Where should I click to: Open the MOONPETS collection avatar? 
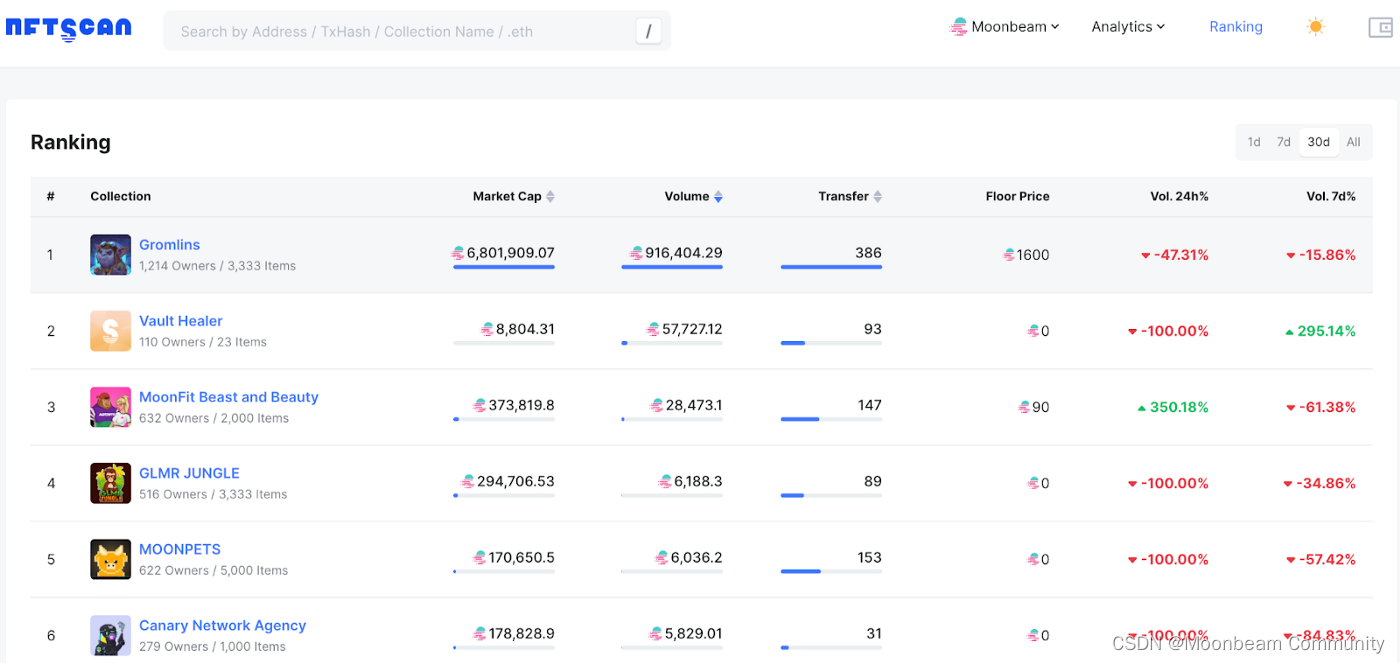(110, 559)
